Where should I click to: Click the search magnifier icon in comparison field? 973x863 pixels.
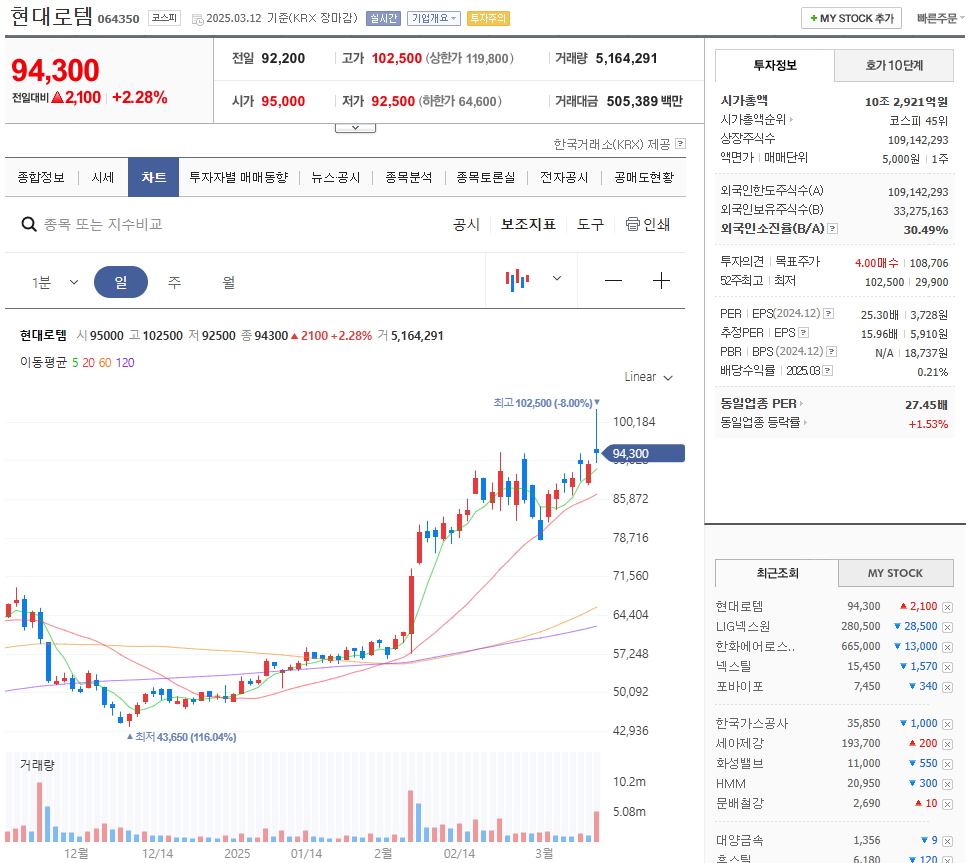29,224
